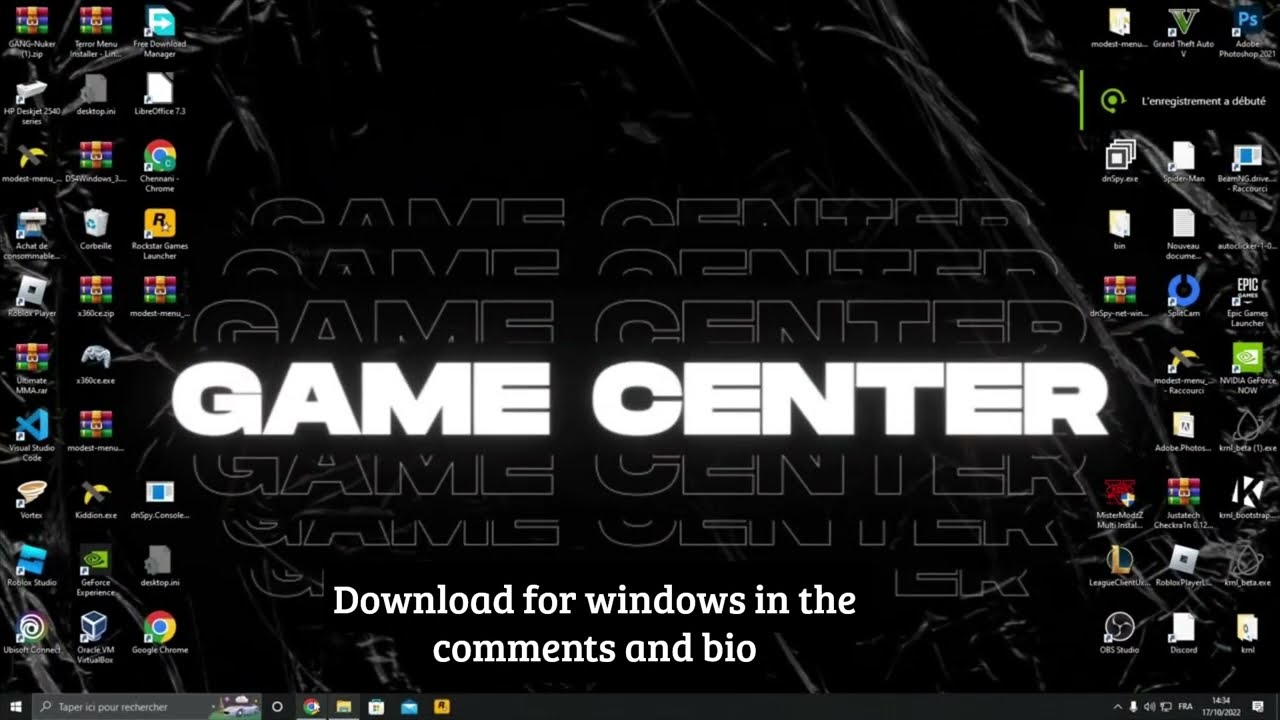The width and height of the screenshot is (1280, 720).
Task: Open the tray volume speaker control
Action: (1149, 707)
